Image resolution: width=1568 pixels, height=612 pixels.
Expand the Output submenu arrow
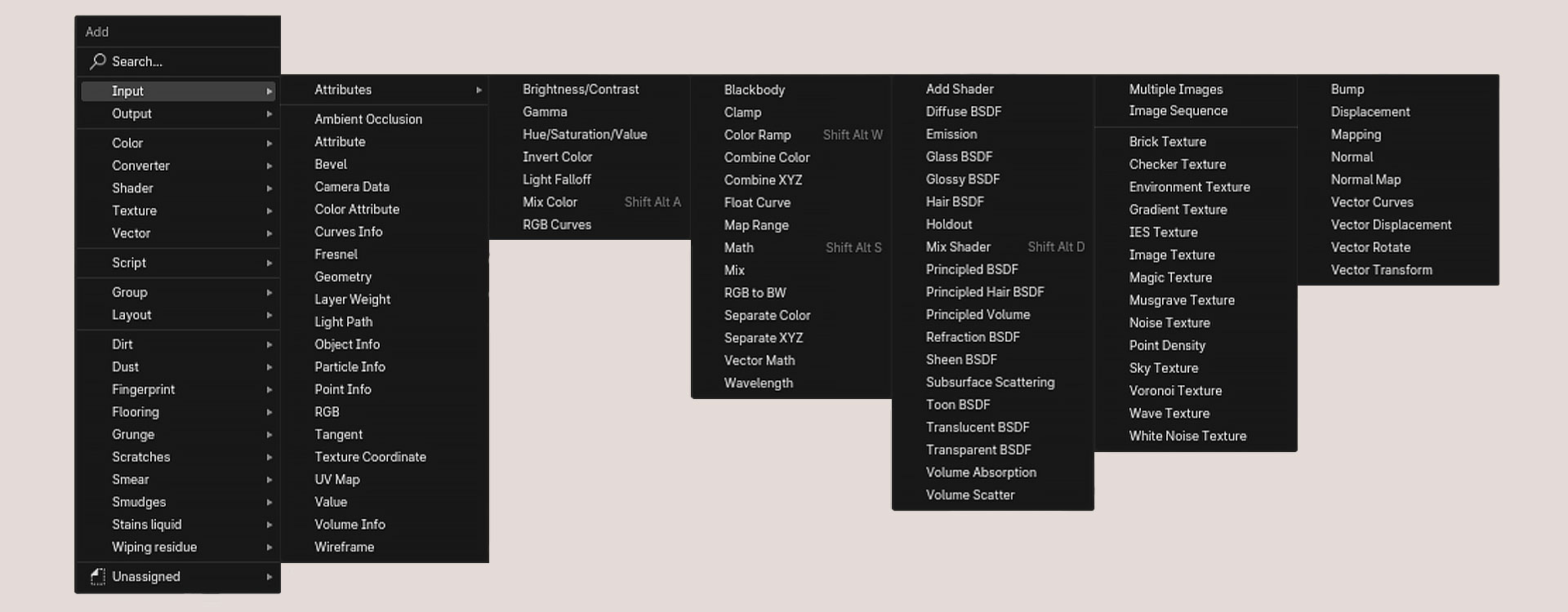click(269, 114)
